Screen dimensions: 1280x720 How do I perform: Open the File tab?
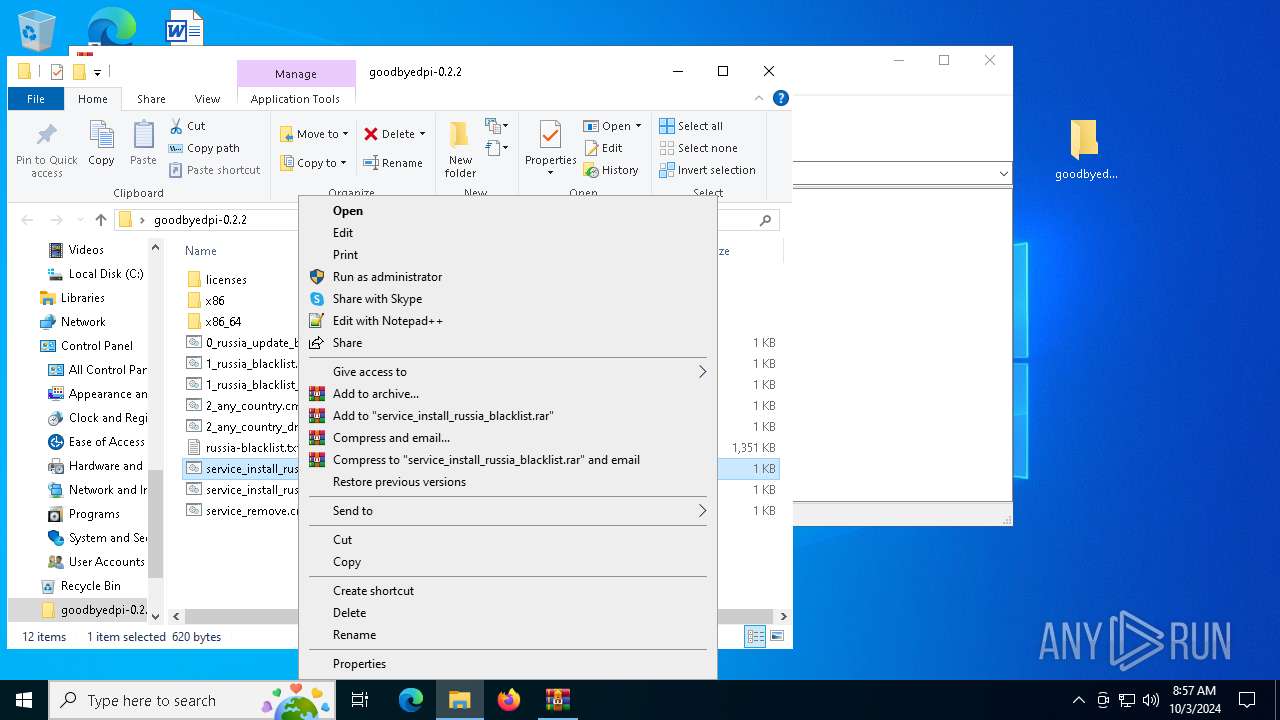click(x=36, y=99)
